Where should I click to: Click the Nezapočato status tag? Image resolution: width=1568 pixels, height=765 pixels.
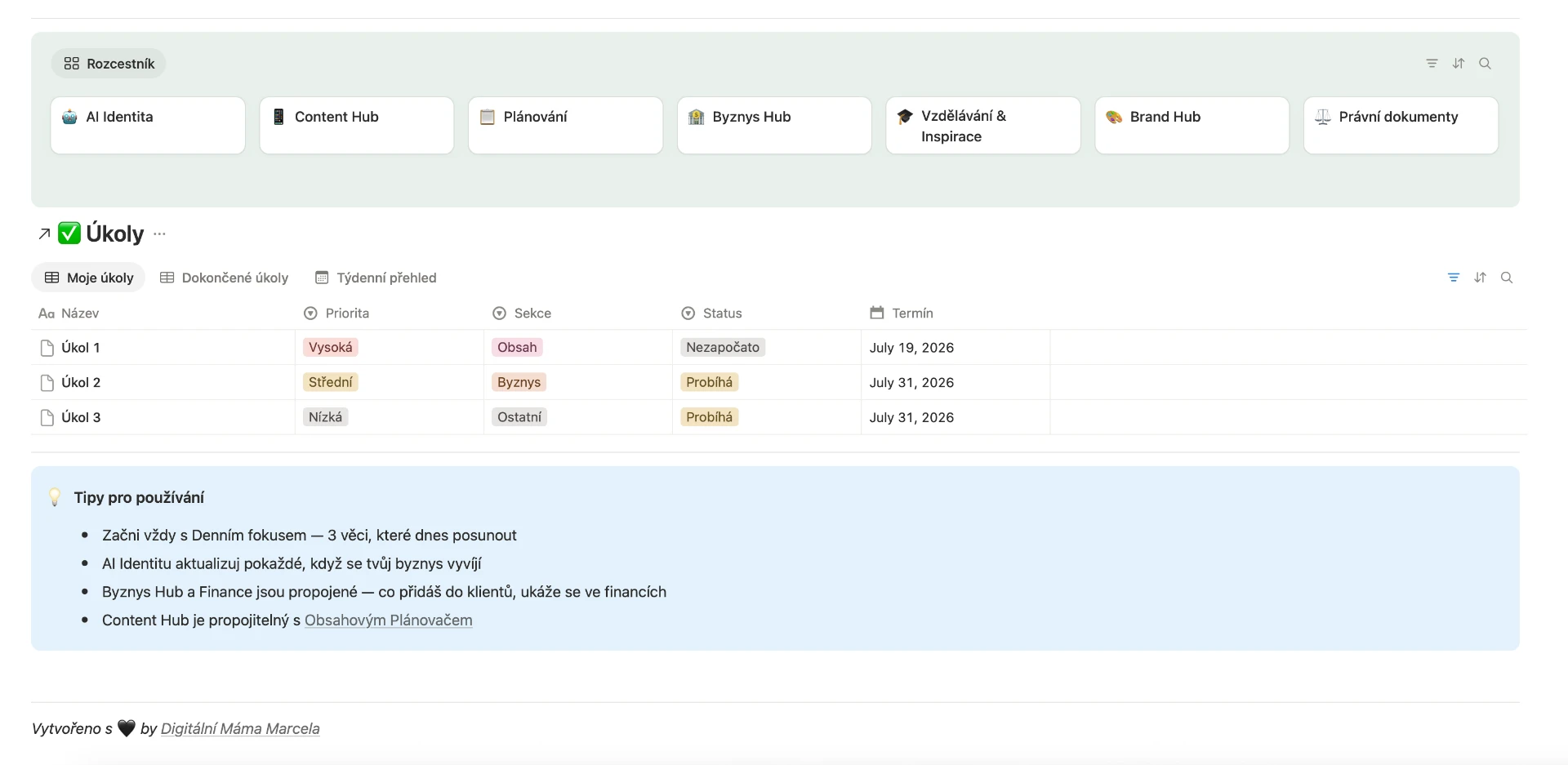(723, 348)
